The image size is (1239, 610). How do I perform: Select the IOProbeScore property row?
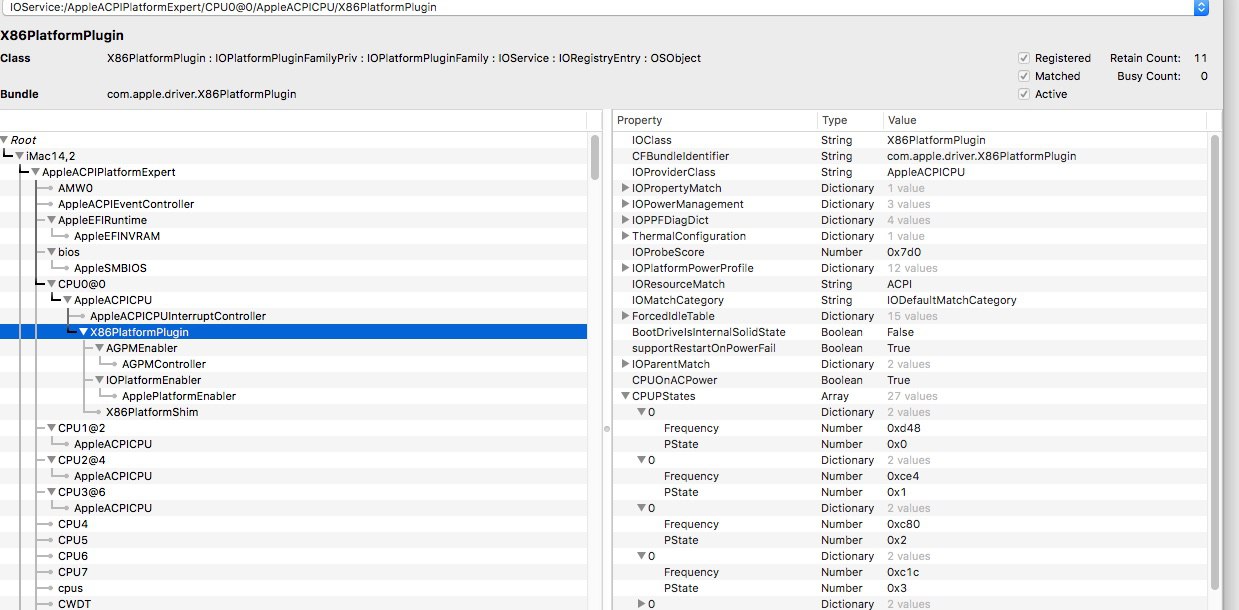(x=910, y=252)
